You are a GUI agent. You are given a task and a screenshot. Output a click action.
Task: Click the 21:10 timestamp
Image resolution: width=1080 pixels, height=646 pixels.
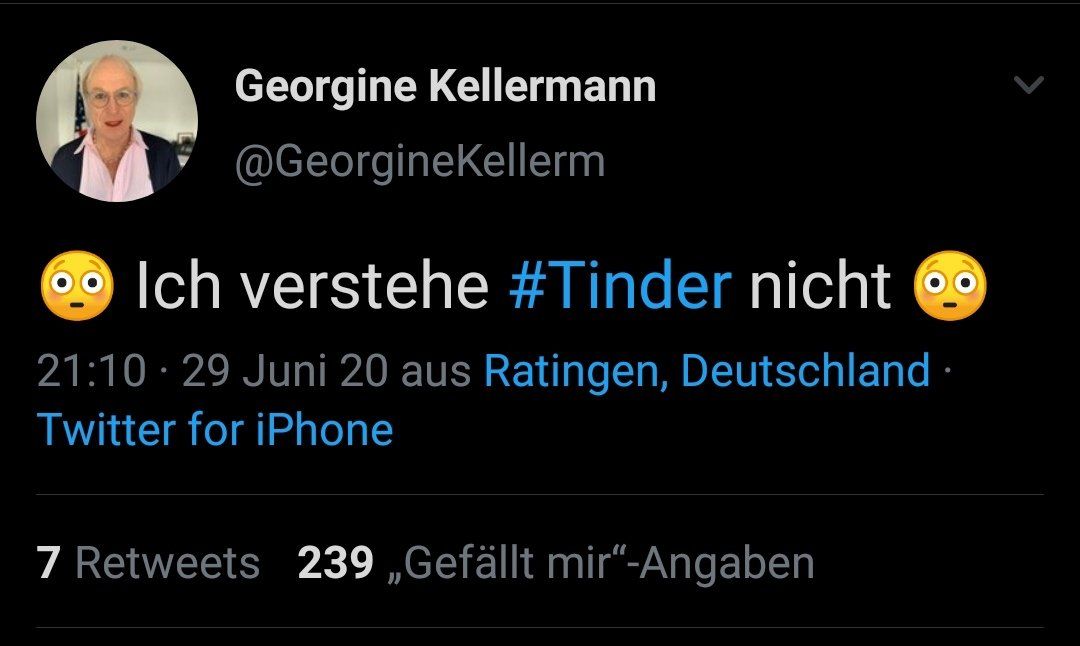pyautogui.click(x=91, y=372)
